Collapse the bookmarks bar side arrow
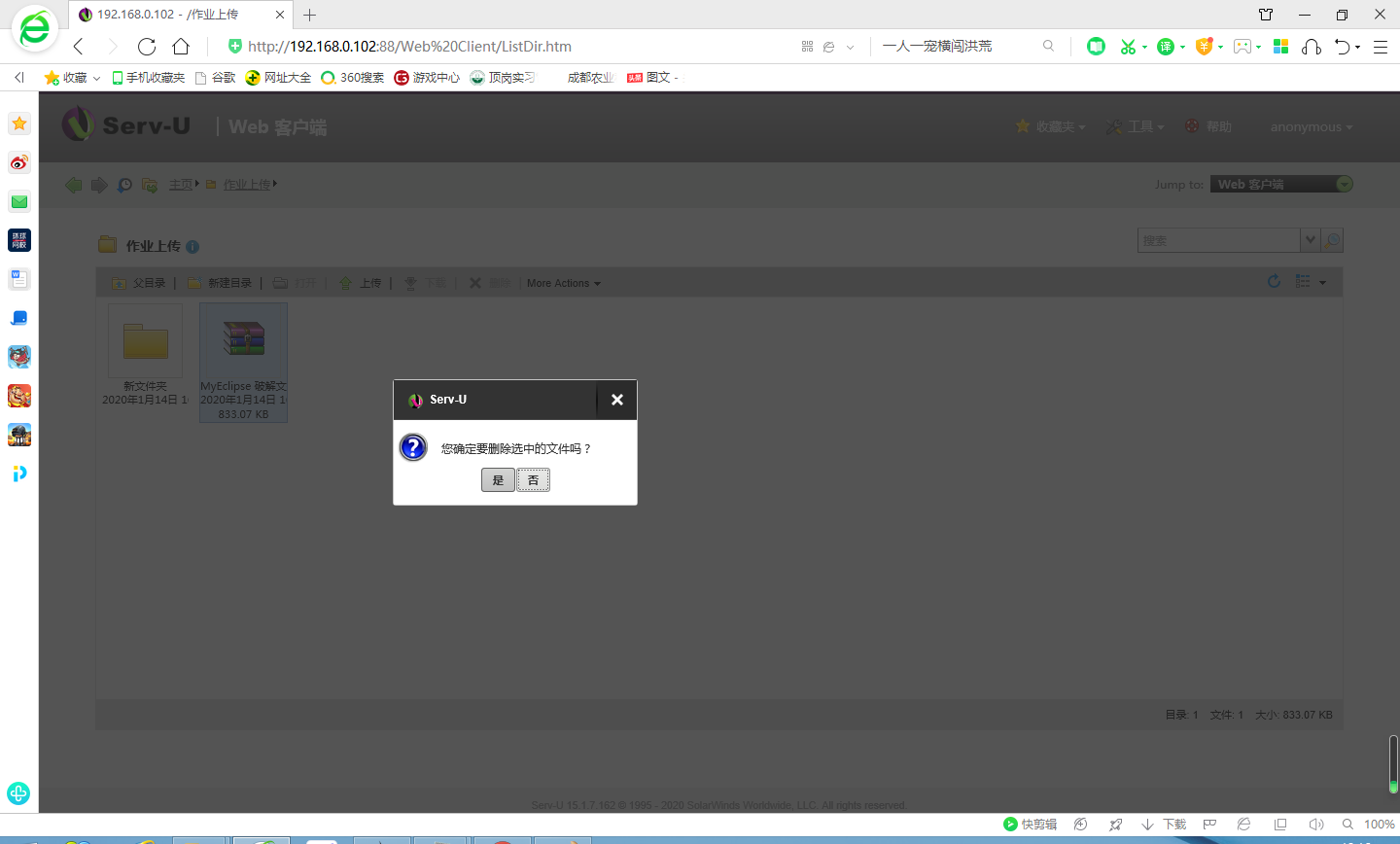 pyautogui.click(x=18, y=78)
